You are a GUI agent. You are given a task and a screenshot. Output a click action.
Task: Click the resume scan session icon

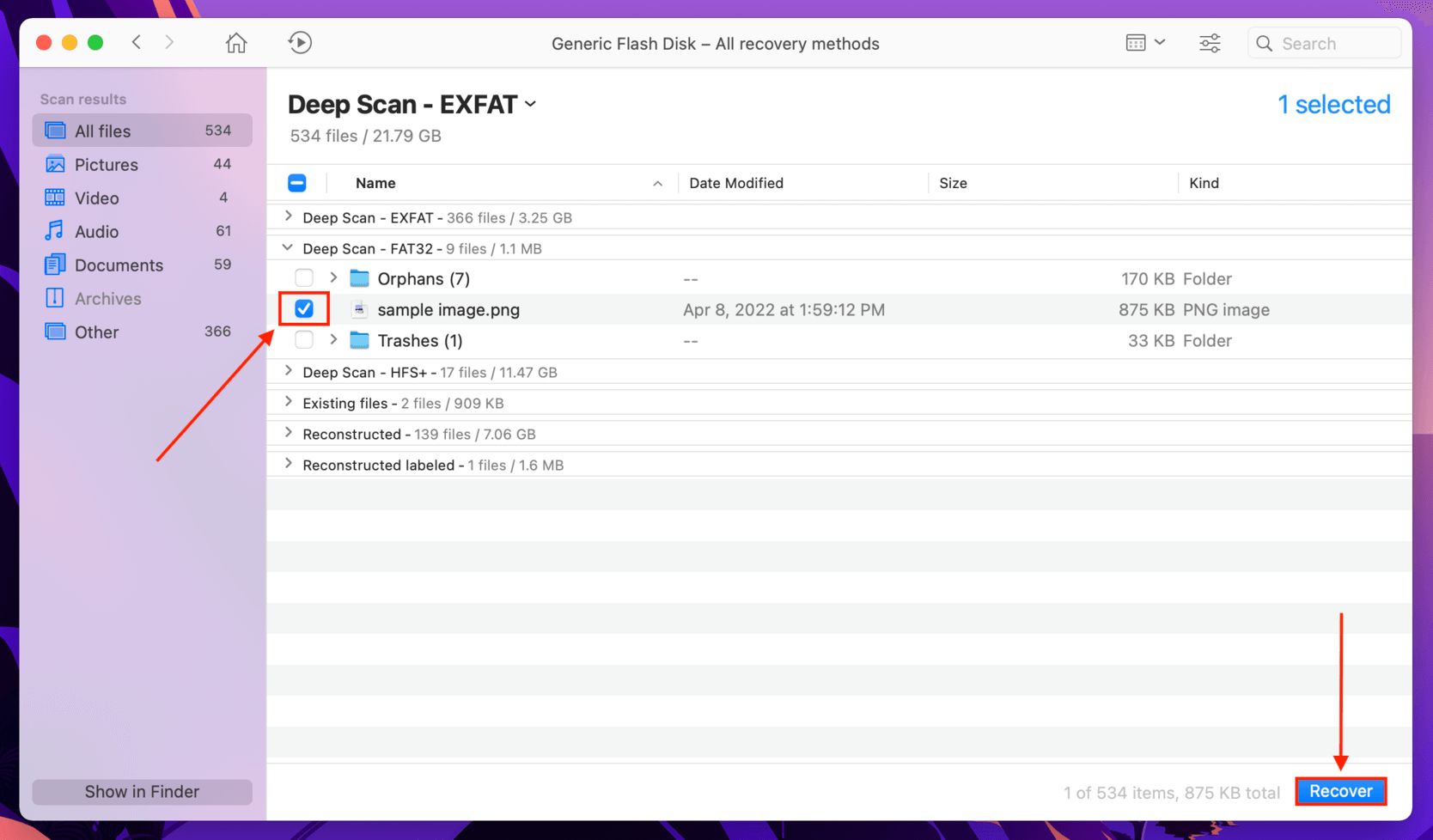coord(300,43)
